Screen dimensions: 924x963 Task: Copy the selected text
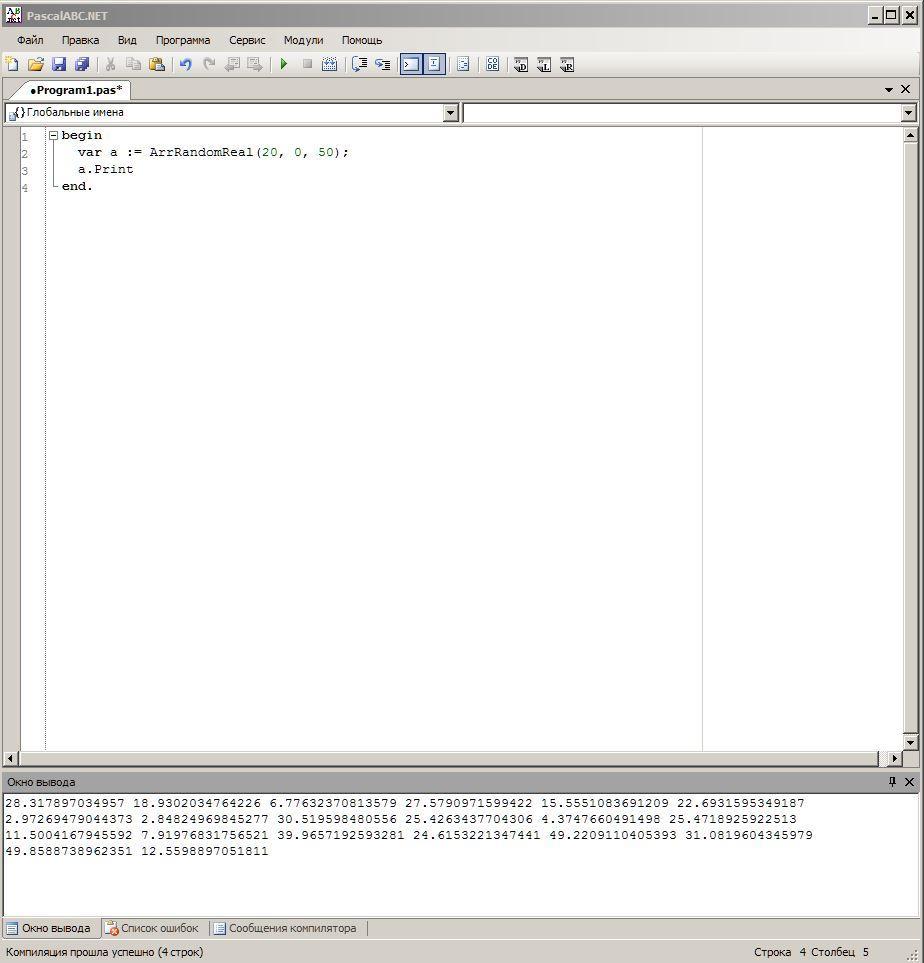tap(133, 64)
